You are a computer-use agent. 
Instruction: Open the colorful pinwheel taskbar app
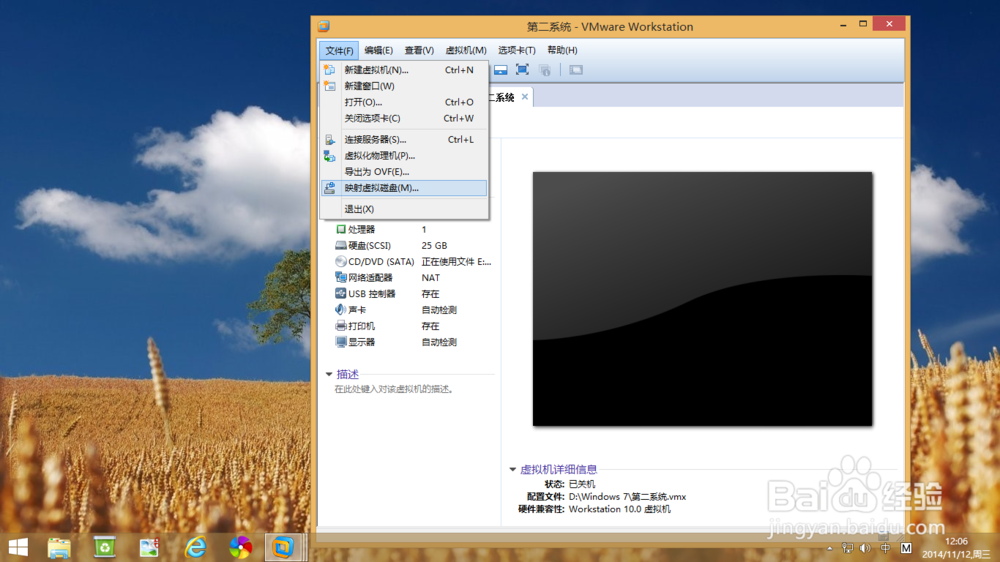tap(240, 547)
